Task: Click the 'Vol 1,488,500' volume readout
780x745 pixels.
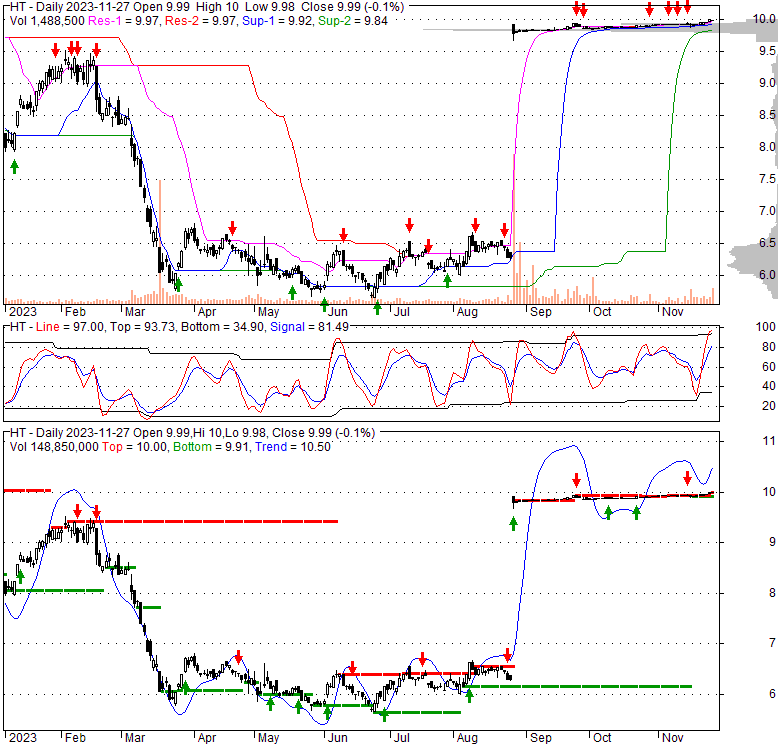Action: [x=47, y=21]
